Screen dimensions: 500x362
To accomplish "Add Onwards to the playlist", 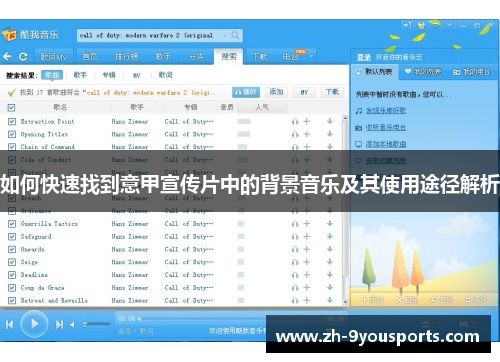I will coord(307,249).
